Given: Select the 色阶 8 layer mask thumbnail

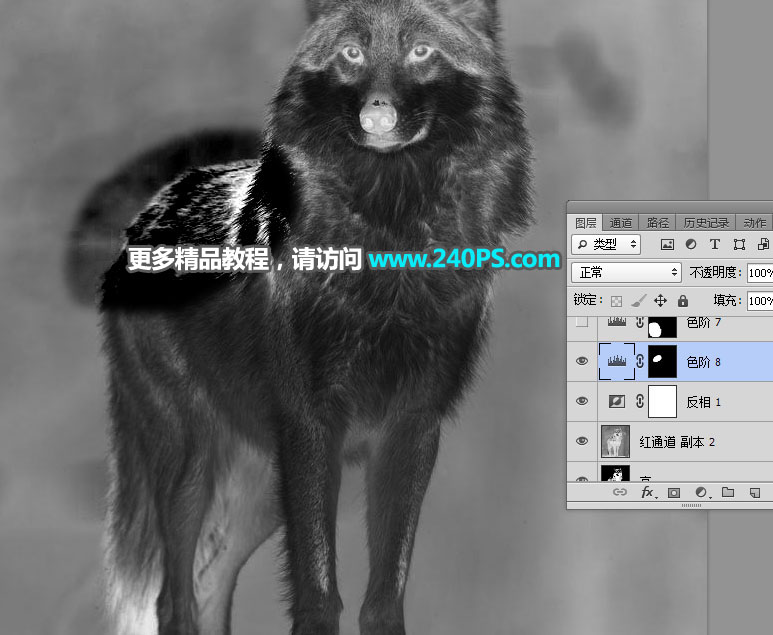Looking at the screenshot, I should pyautogui.click(x=662, y=362).
